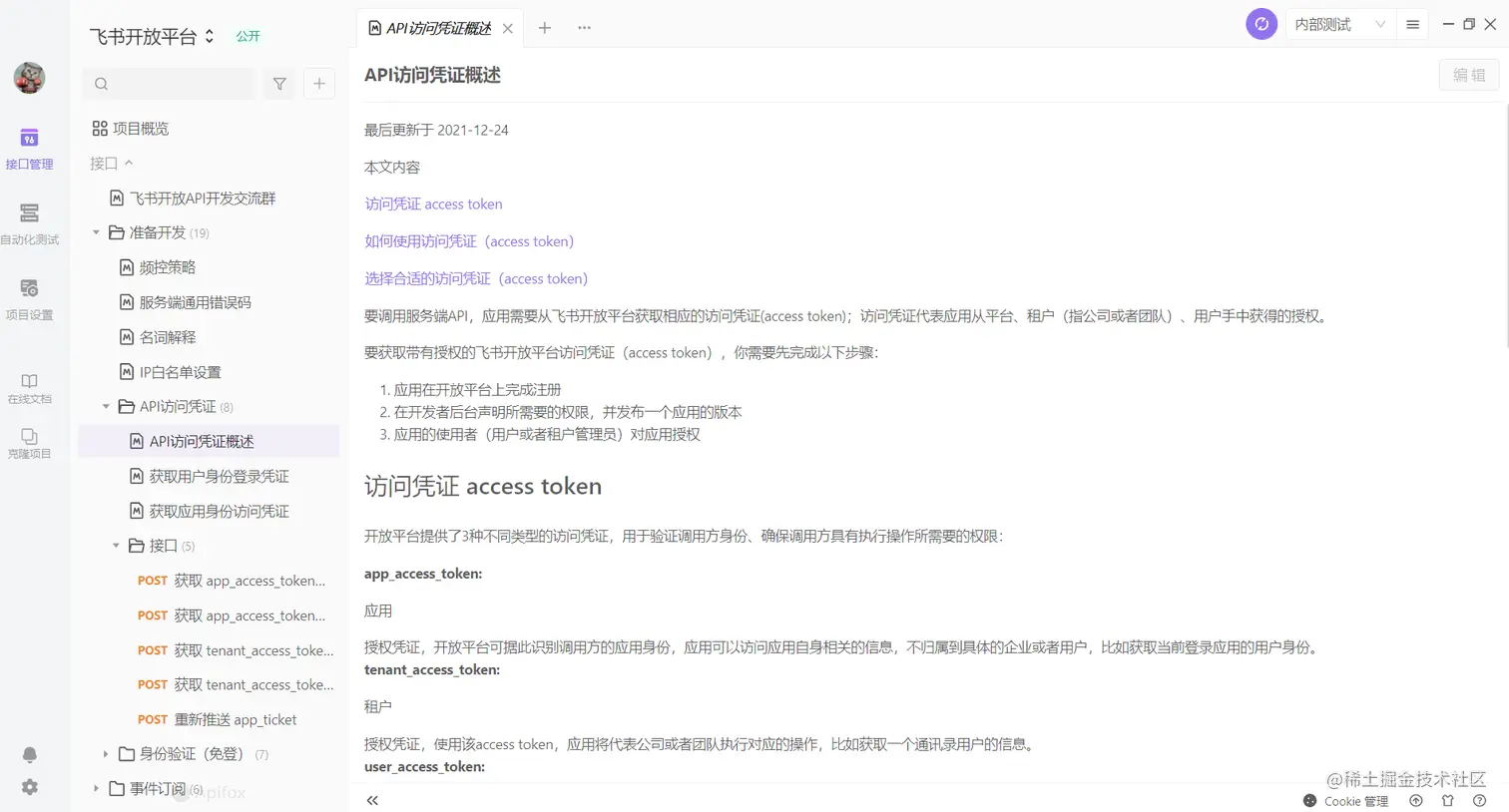The height and width of the screenshot is (812, 1509).
Task: Collapse sidebar with double-chevron icon
Action: point(372,800)
